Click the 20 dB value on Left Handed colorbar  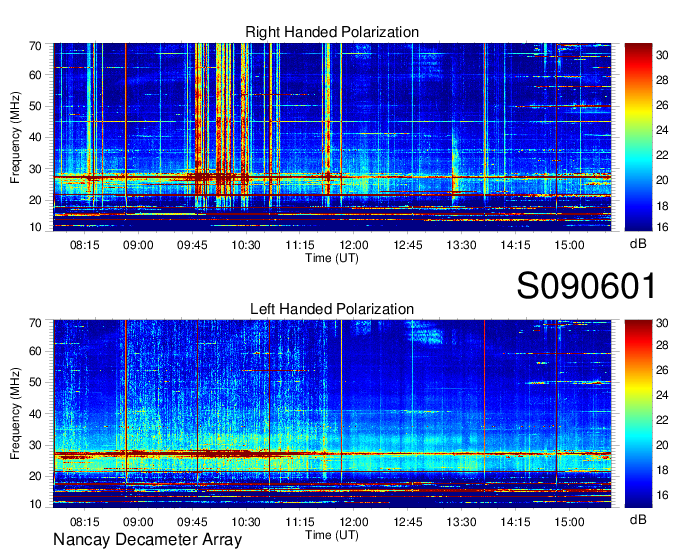pos(662,445)
